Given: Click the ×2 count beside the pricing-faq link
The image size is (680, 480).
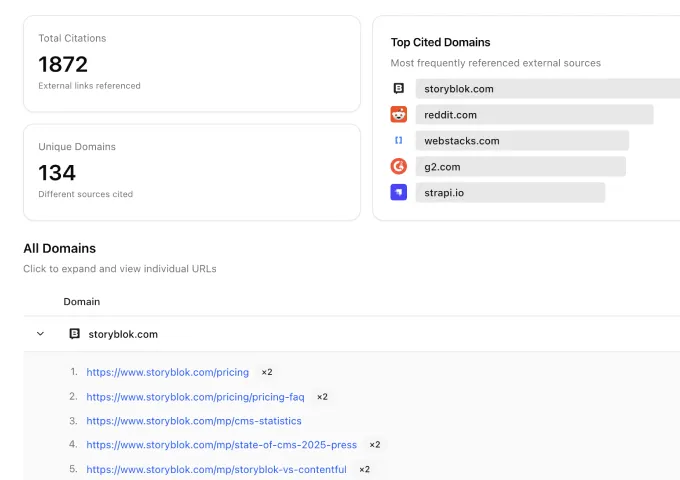Looking at the screenshot, I should click(x=322, y=397).
